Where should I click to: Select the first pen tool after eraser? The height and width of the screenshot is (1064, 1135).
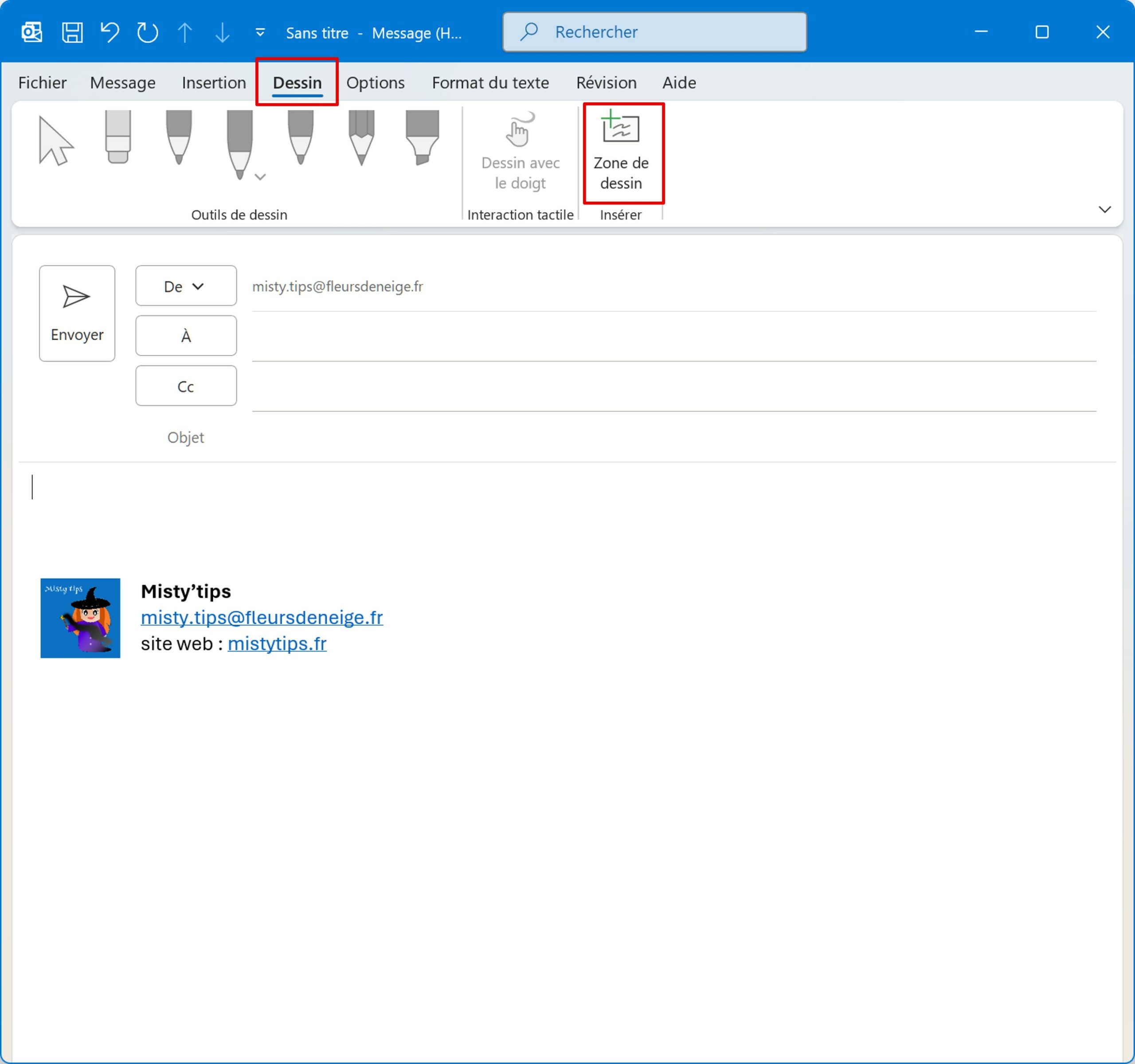pos(179,137)
